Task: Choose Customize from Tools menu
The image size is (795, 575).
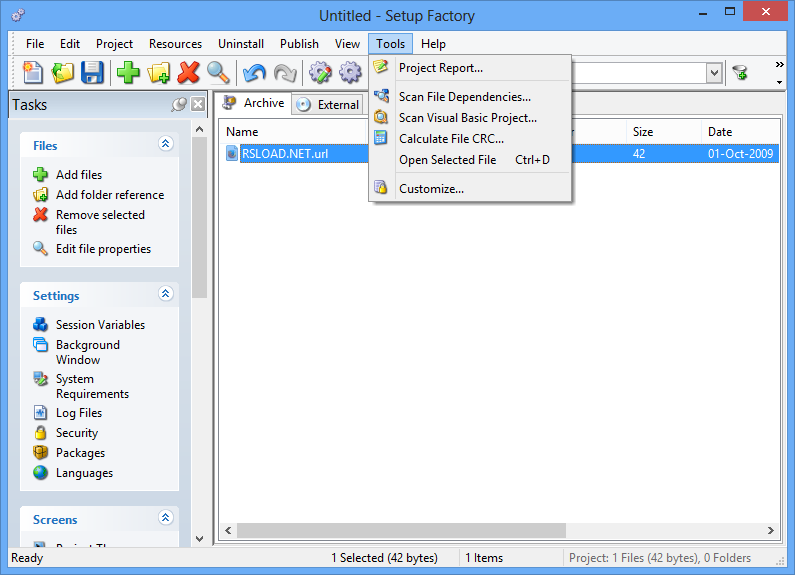Action: tap(471, 189)
